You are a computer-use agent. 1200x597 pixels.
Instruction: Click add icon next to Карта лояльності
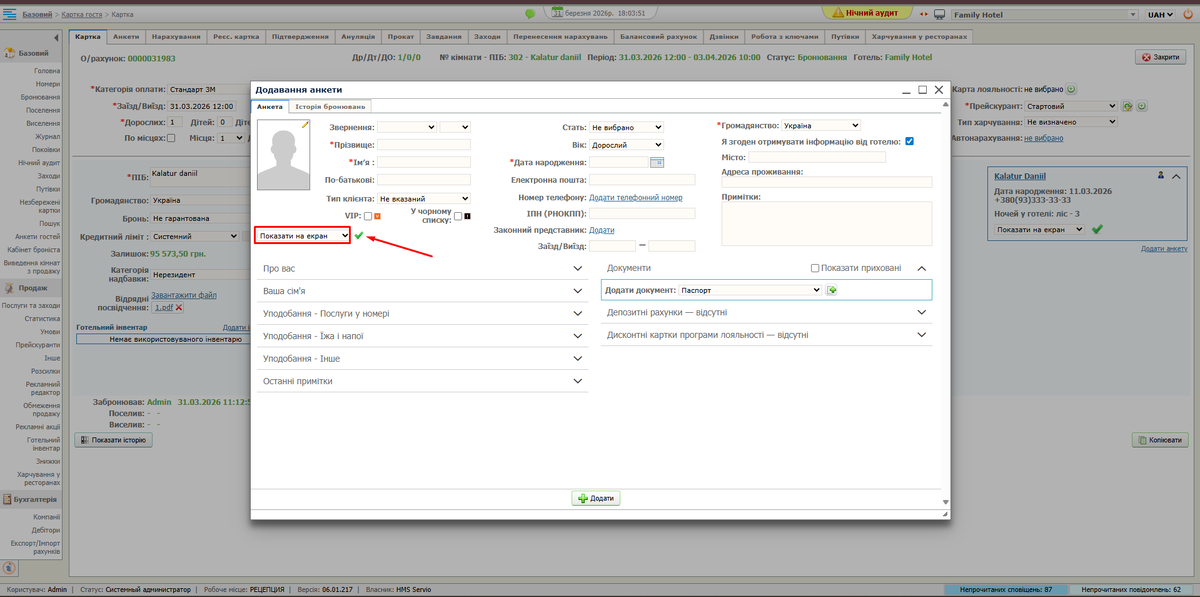pos(1071,89)
